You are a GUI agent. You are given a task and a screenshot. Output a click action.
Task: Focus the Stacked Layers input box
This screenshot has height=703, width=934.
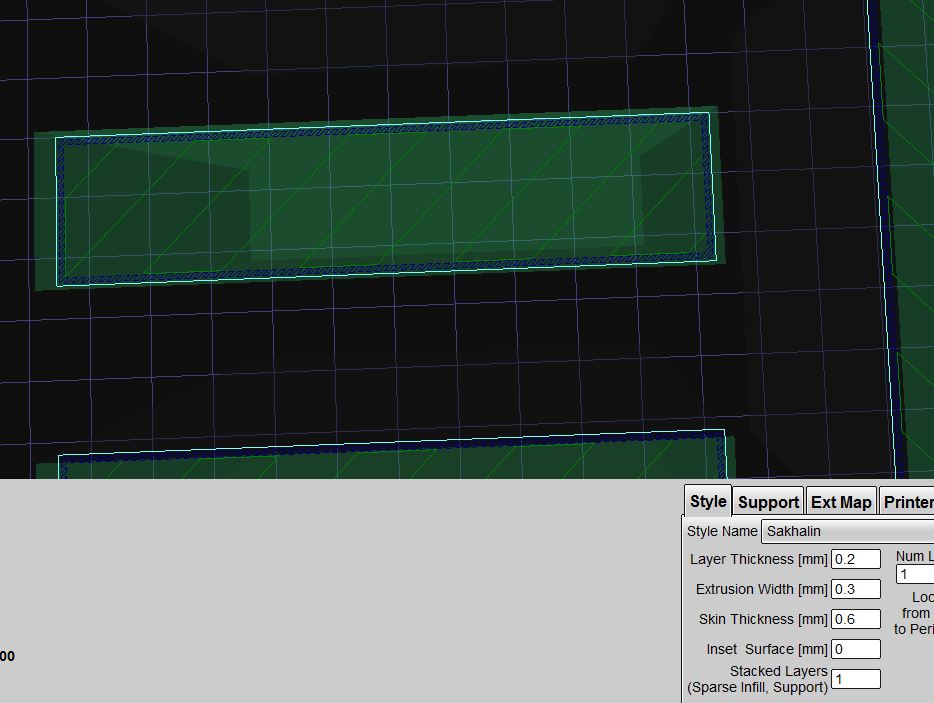(x=856, y=679)
